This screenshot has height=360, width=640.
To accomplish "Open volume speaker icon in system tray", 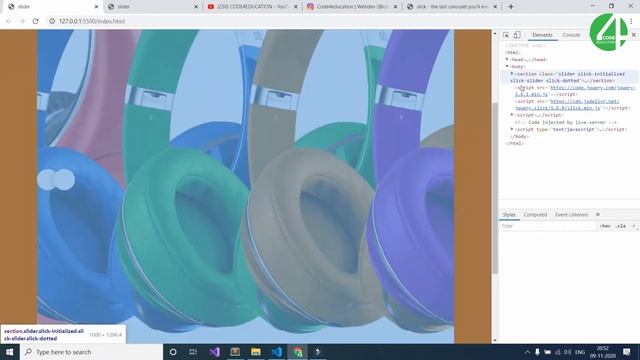I will click(567, 352).
